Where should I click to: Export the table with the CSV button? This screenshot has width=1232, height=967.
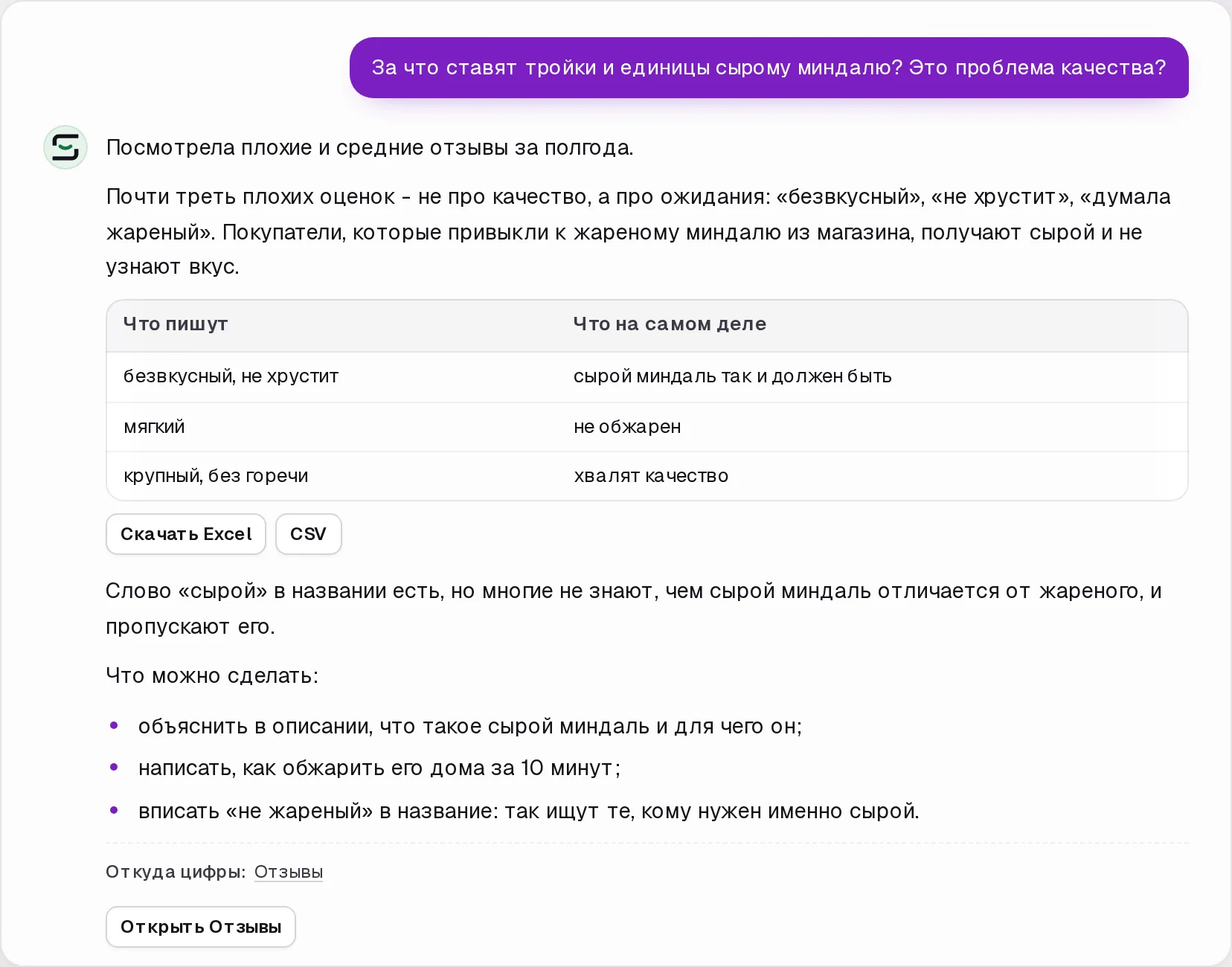[x=308, y=534]
